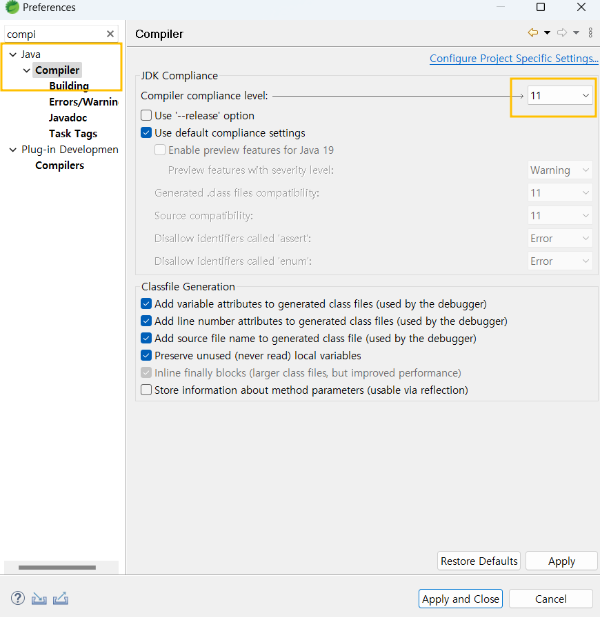Screen dimensions: 600x617
Task: Clear the filter text with the X icon
Action: tap(110, 34)
